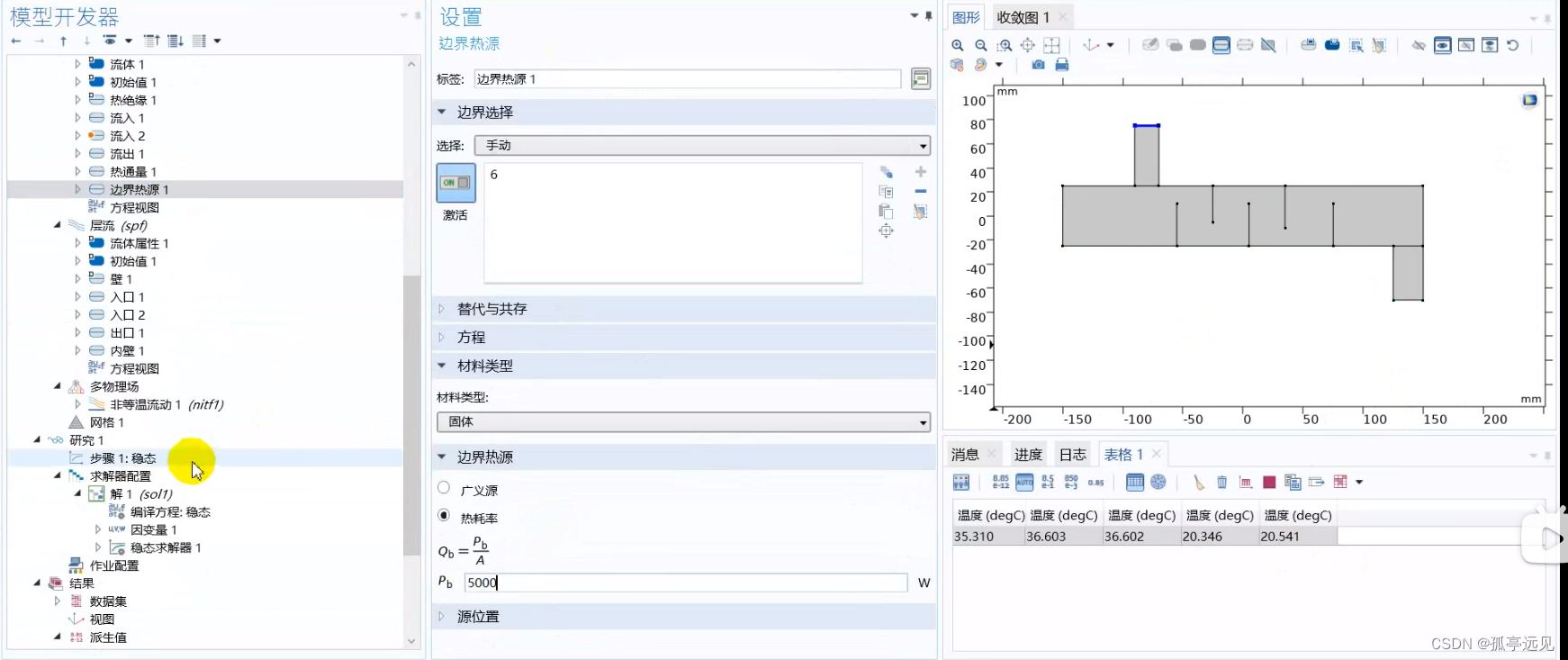Click the crossed-out eye hide icon
Image resolution: width=1568 pixels, height=660 pixels.
pos(1419,45)
